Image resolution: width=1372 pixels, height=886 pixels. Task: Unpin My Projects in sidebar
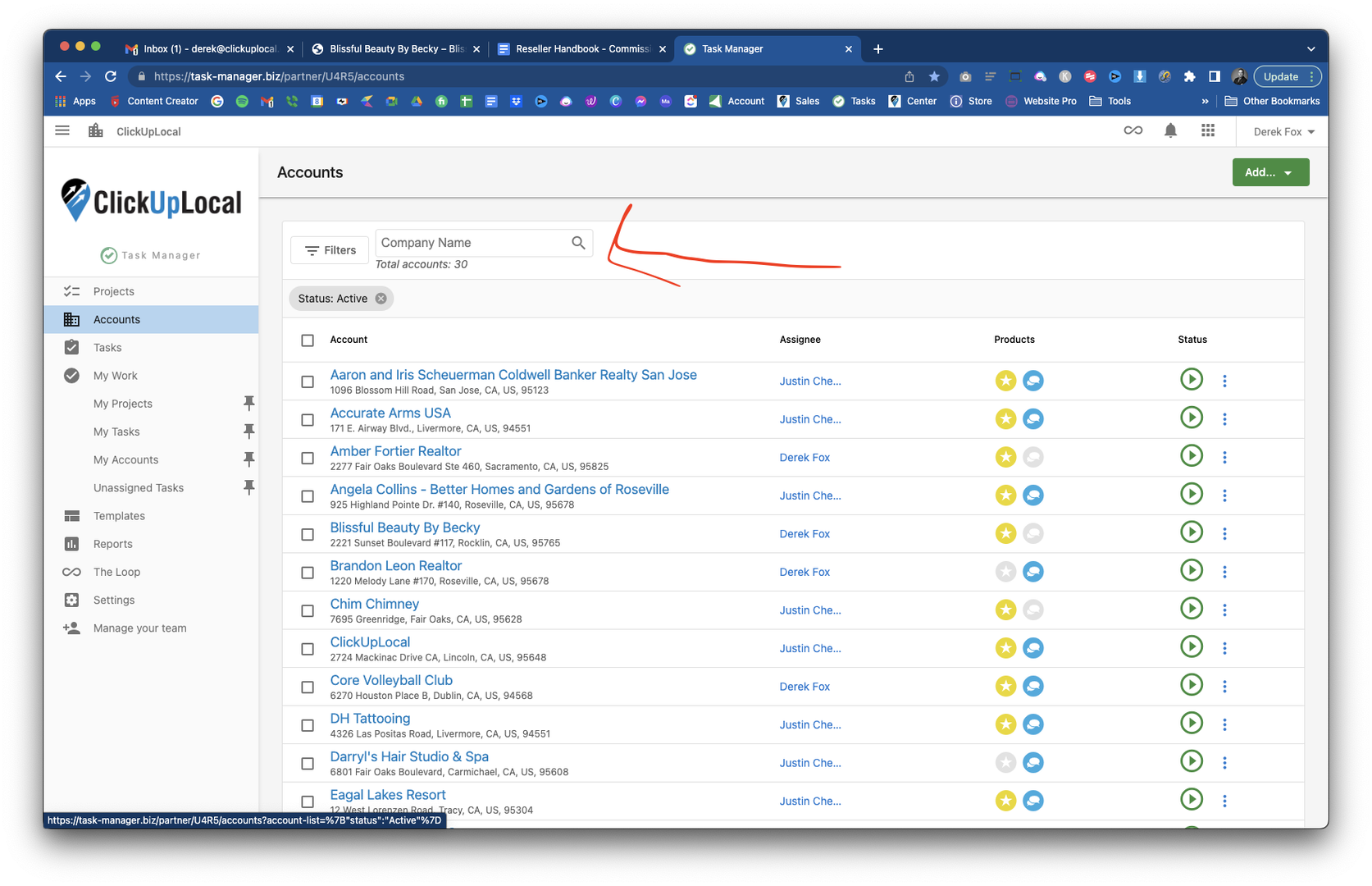tap(248, 403)
